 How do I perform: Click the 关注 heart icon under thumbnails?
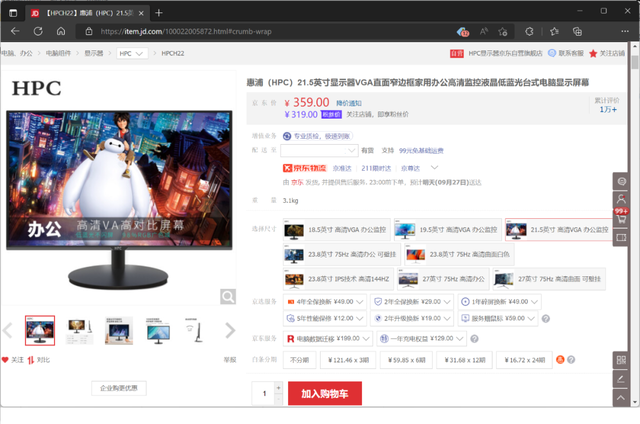click(x=5, y=360)
